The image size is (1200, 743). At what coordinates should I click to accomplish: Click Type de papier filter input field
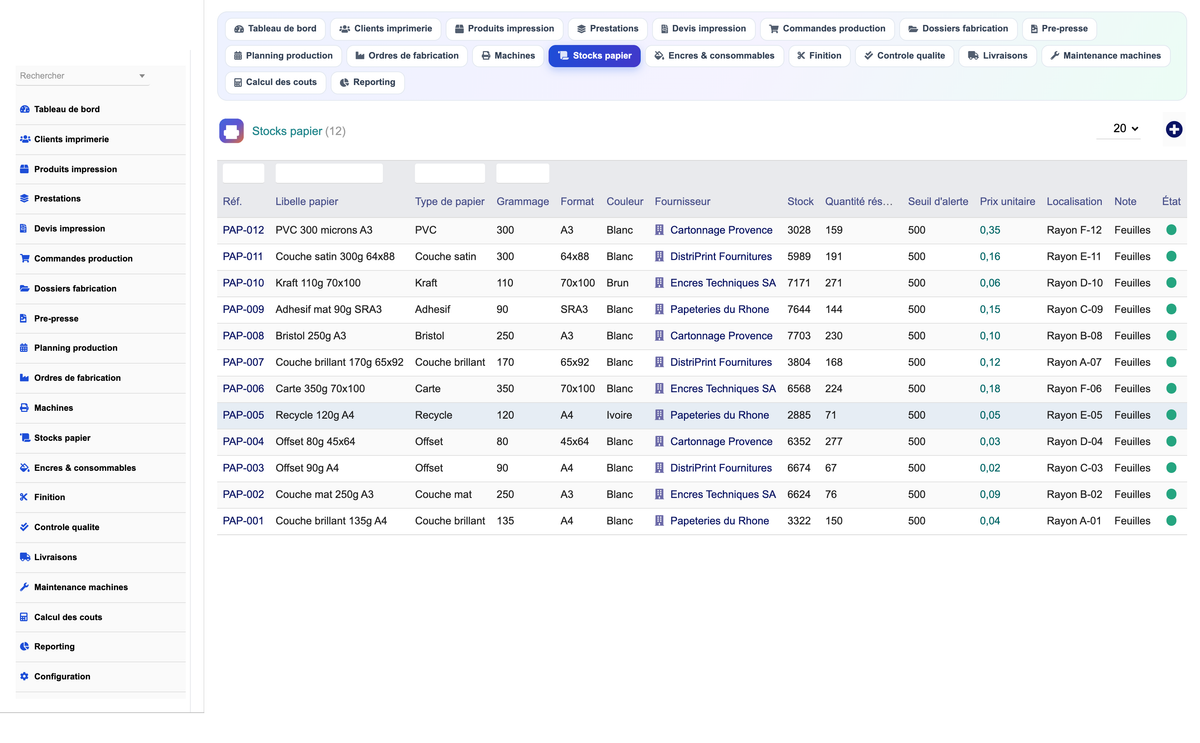[450, 173]
